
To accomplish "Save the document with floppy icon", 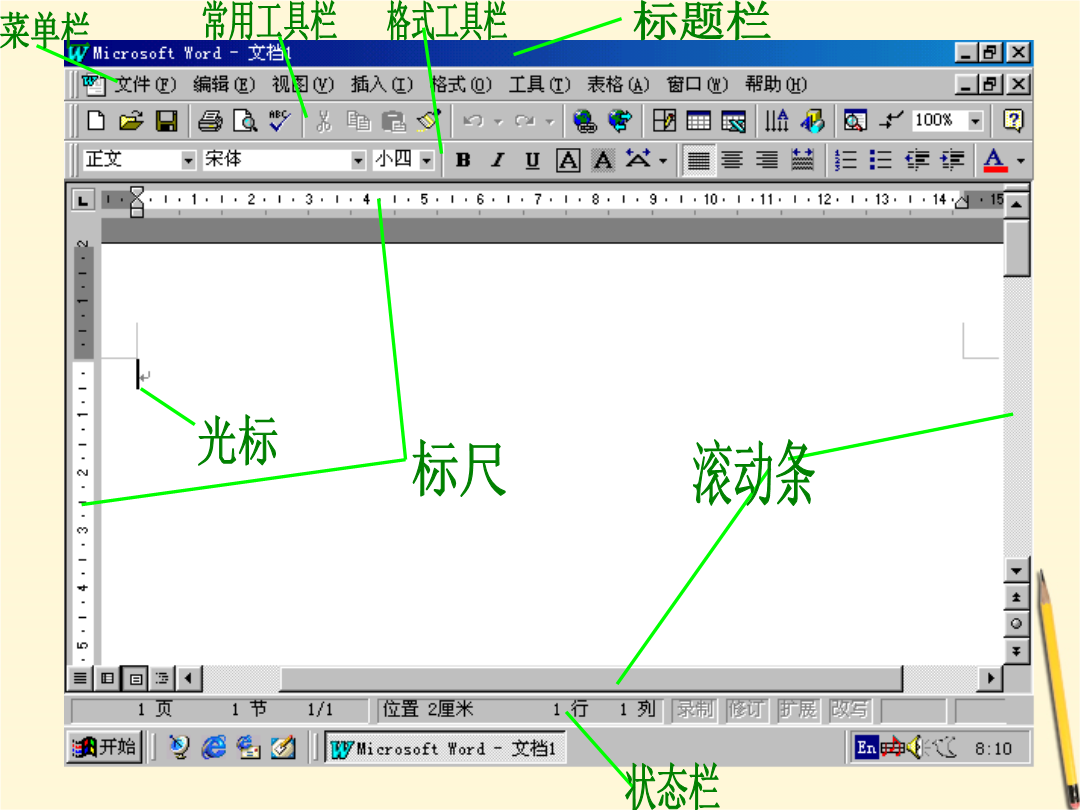I will 167,121.
